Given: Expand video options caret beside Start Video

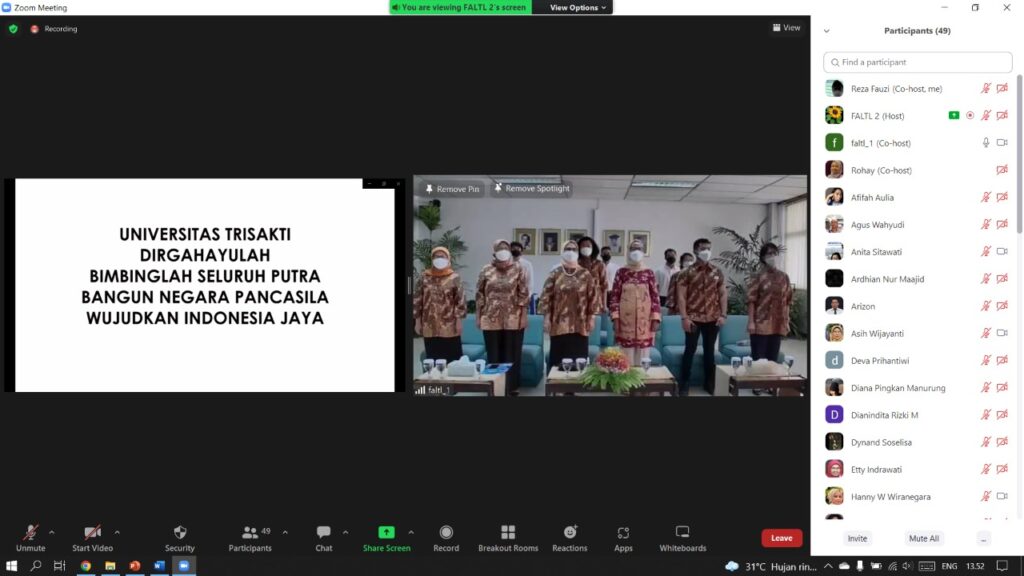Looking at the screenshot, I should pyautogui.click(x=117, y=532).
